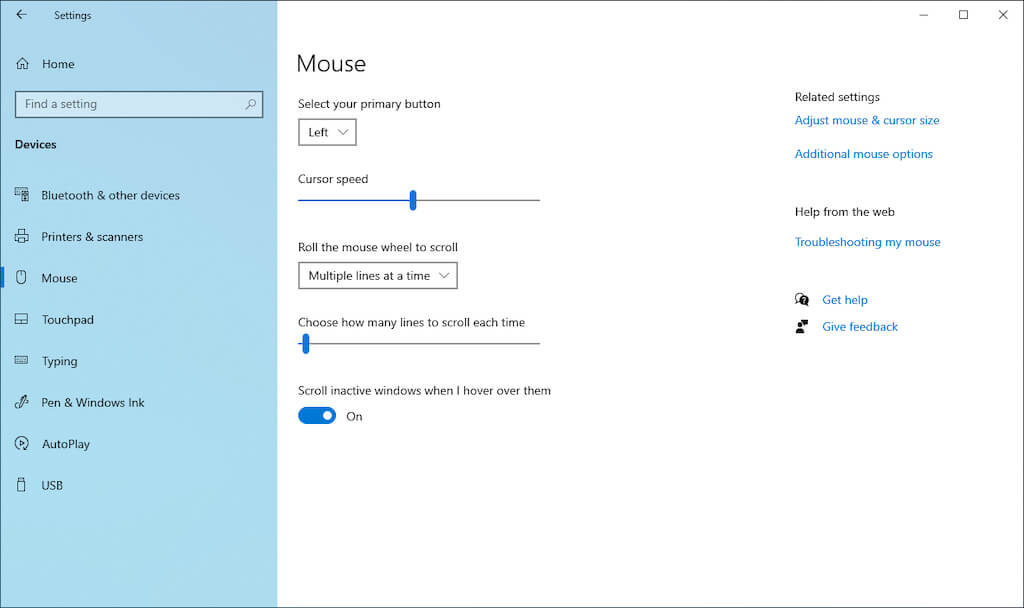
Task: Click the Devices section label
Action: click(x=35, y=144)
